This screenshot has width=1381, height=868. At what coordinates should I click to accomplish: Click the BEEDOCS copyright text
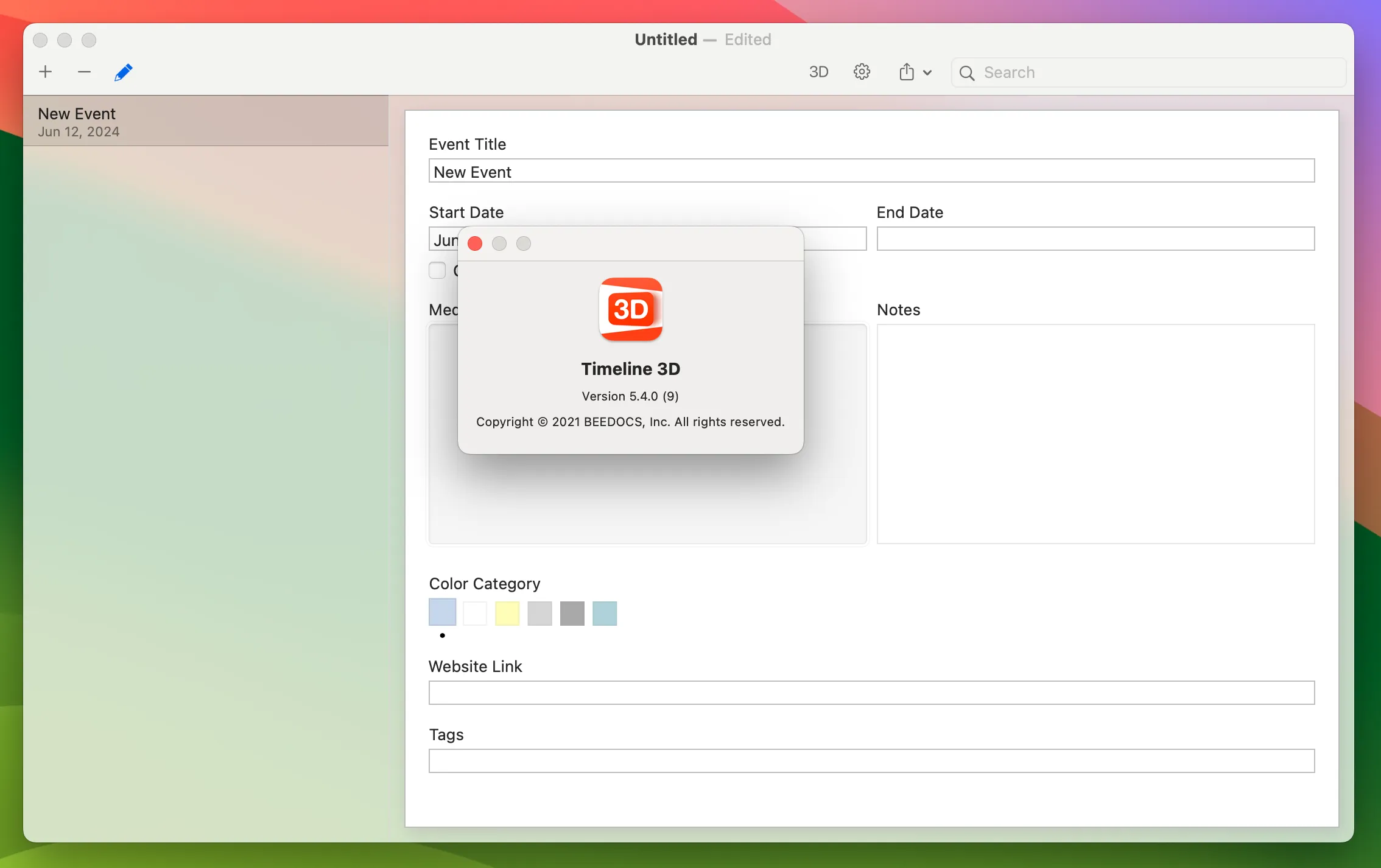pos(630,422)
